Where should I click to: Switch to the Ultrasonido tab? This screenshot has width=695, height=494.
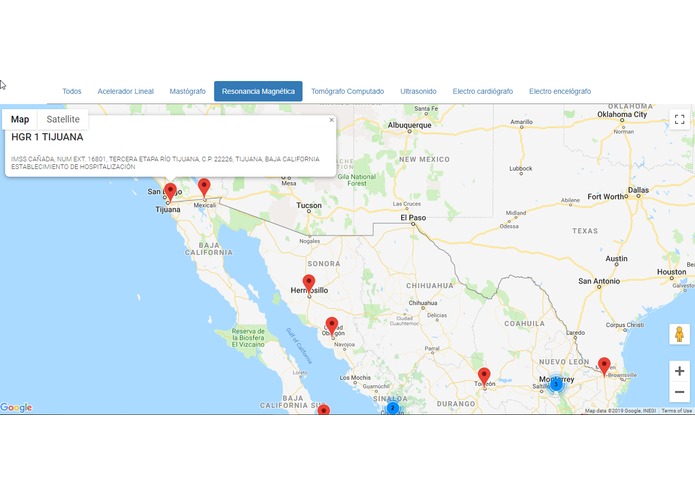(x=418, y=91)
